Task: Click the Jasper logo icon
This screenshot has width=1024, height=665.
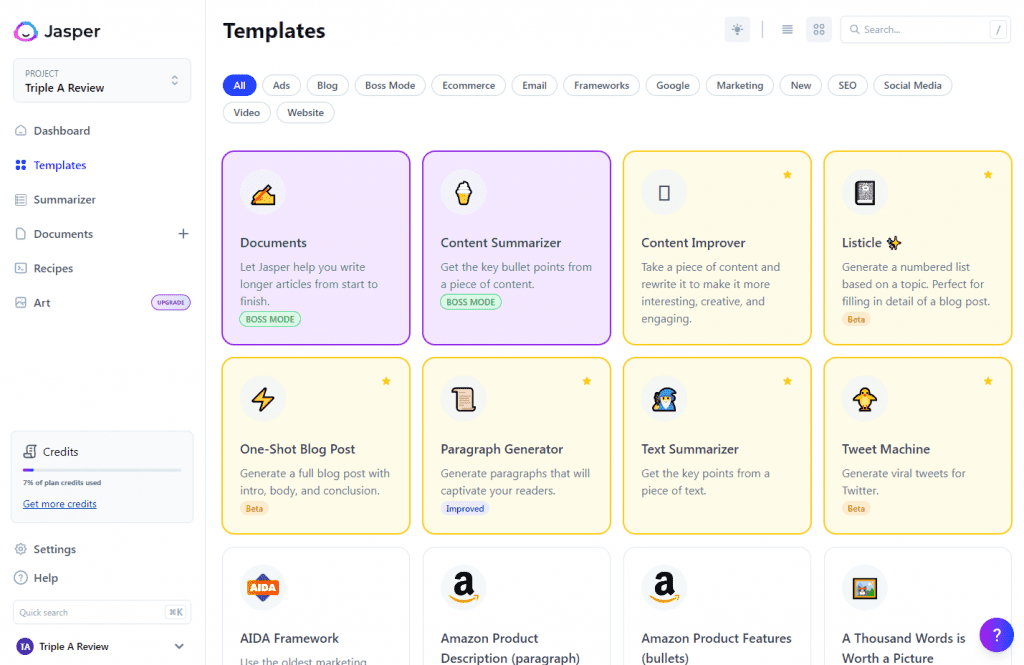Action: click(26, 31)
